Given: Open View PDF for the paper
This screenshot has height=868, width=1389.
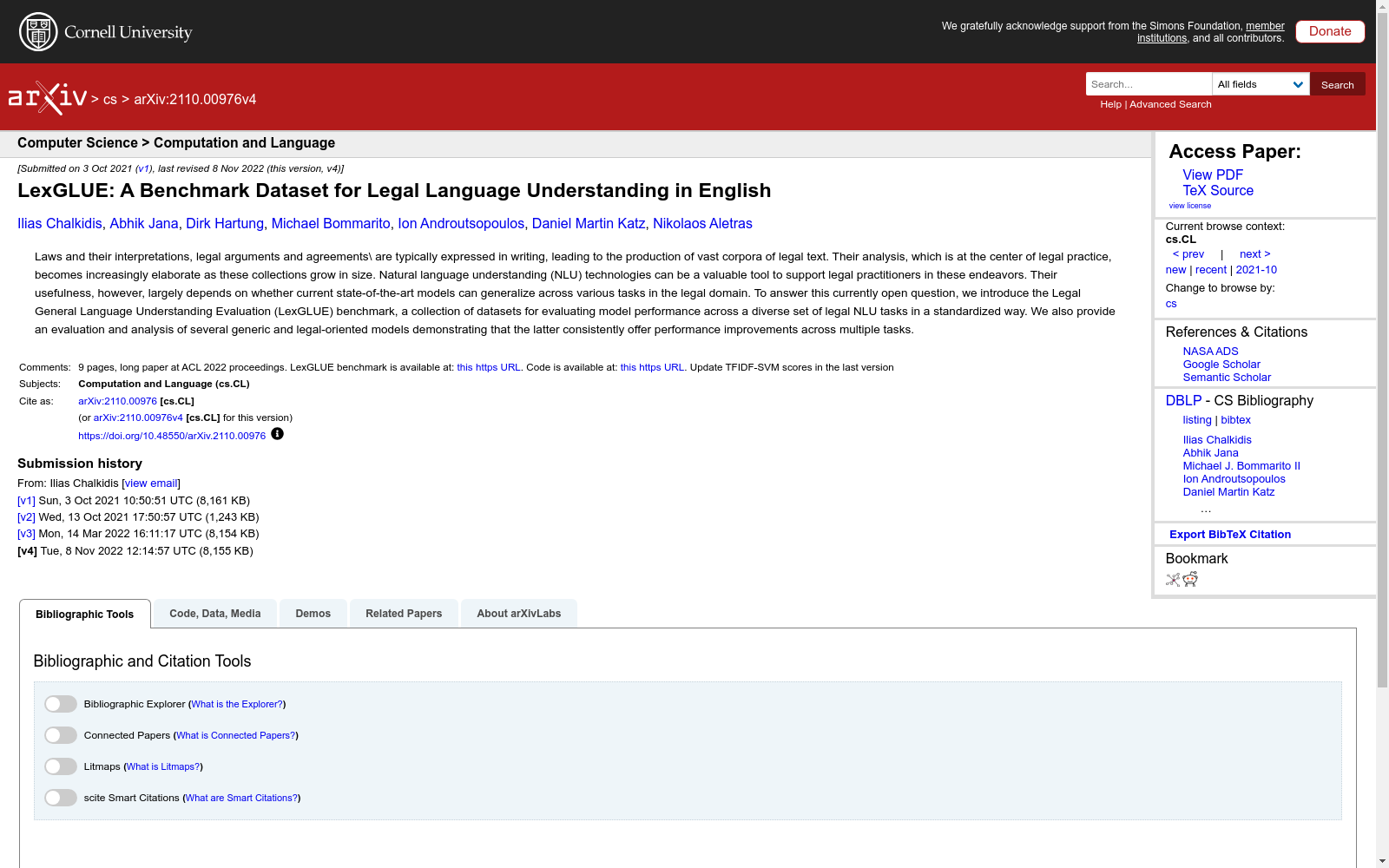Looking at the screenshot, I should tap(1212, 174).
